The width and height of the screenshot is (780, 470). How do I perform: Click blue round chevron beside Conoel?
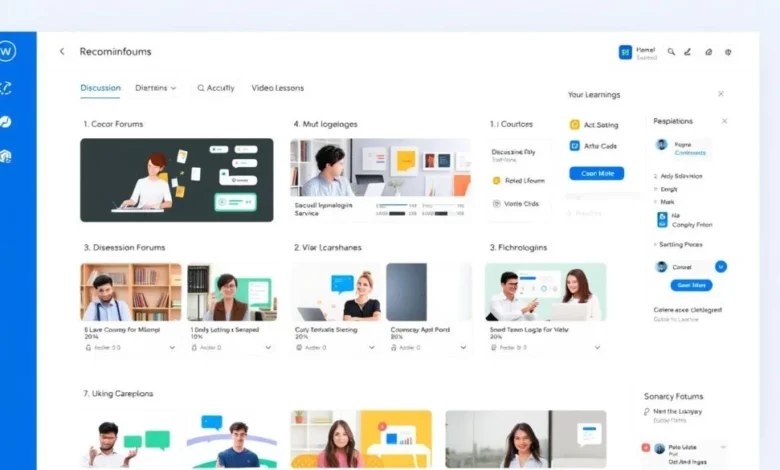tap(721, 267)
